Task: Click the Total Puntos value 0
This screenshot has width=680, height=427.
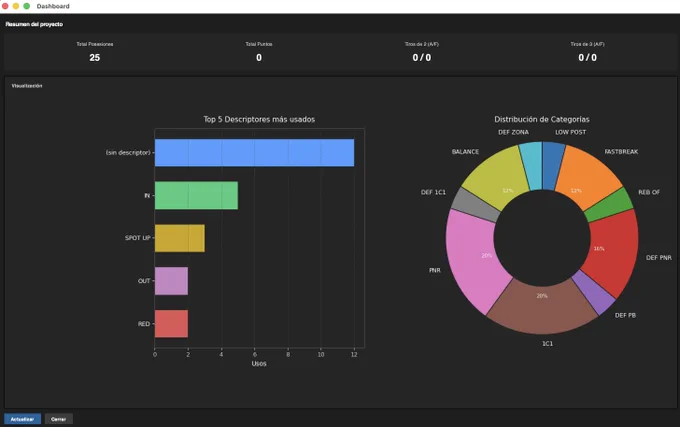Action: (259, 58)
